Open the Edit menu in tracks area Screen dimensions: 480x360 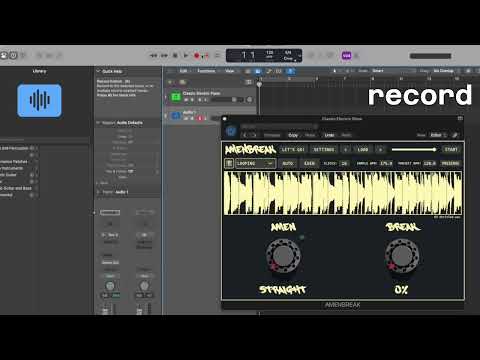click(x=183, y=71)
